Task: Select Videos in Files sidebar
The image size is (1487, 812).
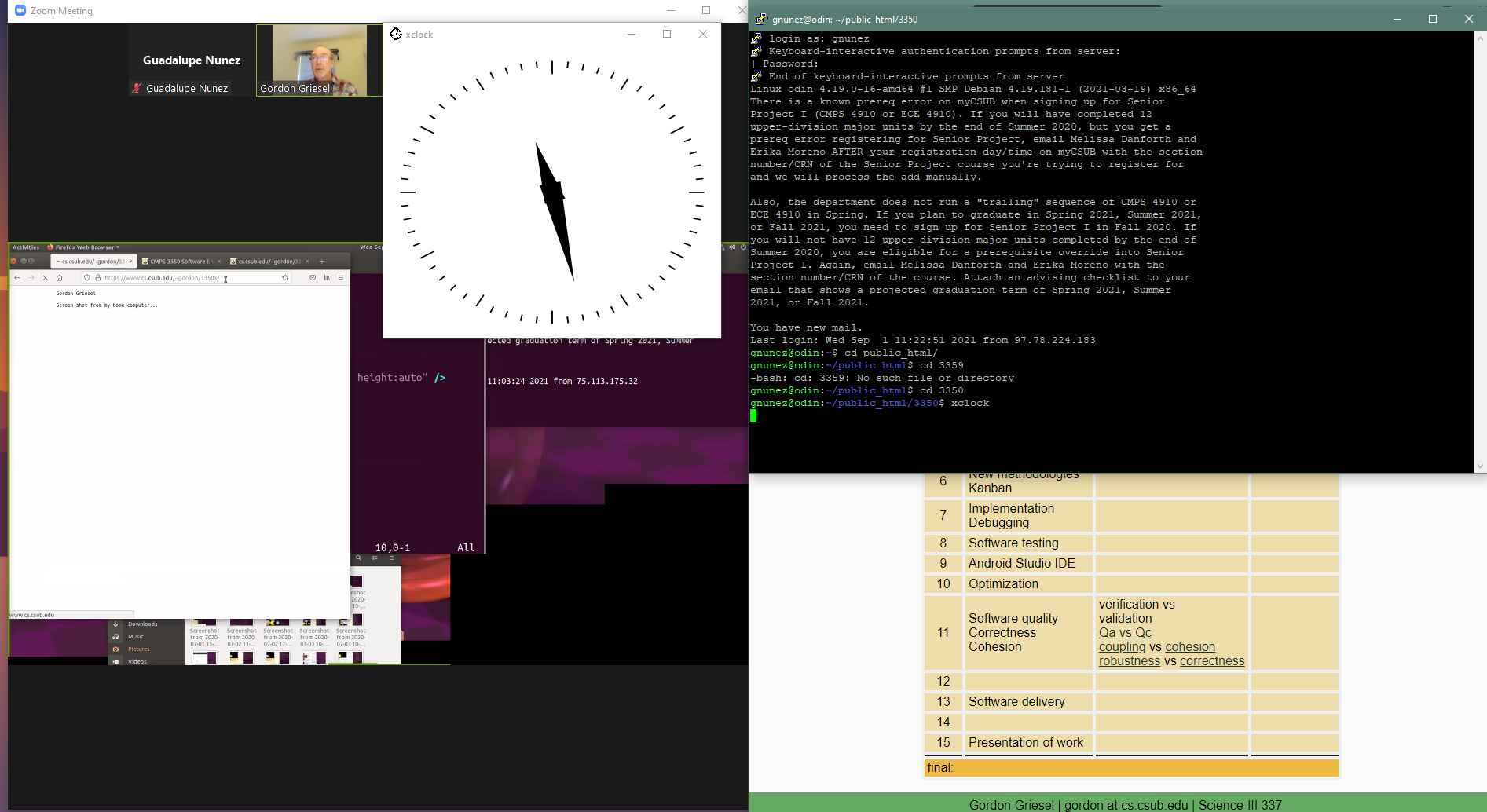Action: pos(137,661)
